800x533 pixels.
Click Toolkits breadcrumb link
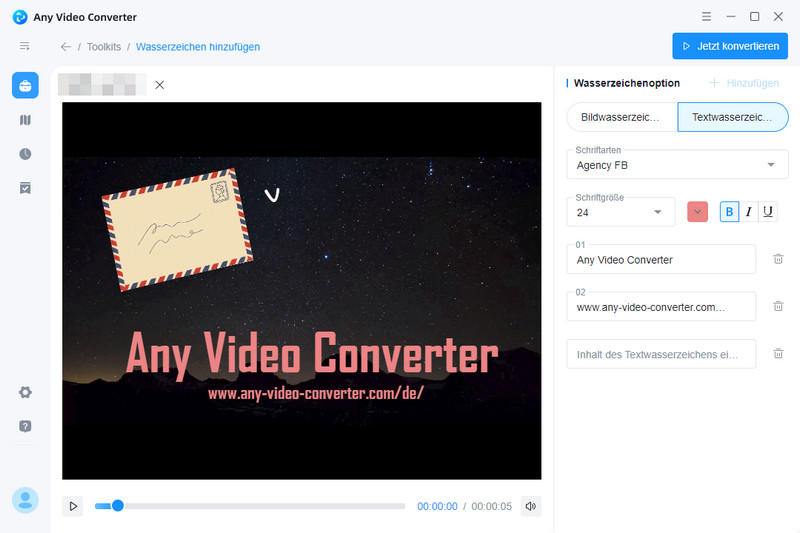pyautogui.click(x=104, y=47)
